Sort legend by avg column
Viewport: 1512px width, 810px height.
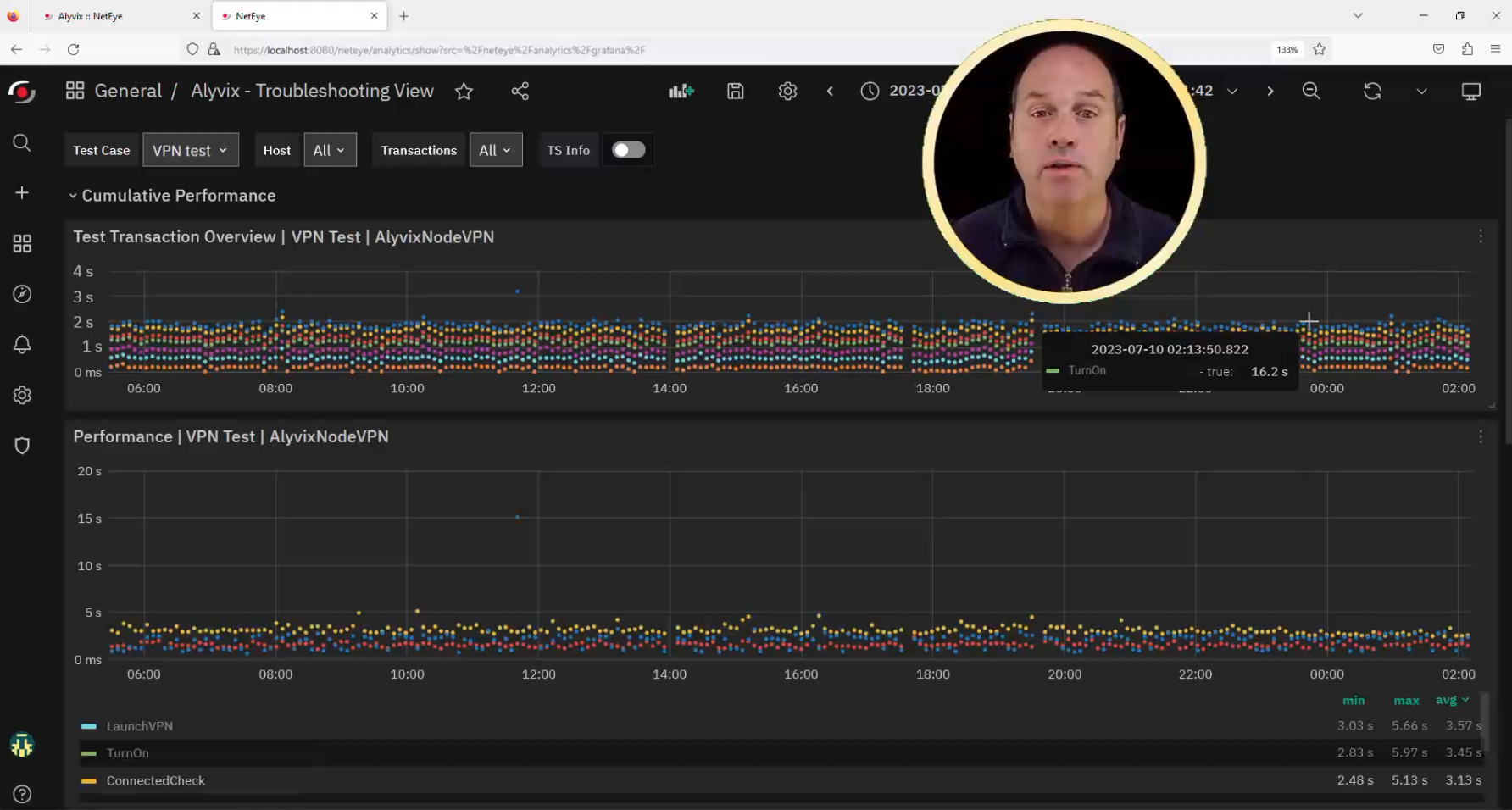1453,700
